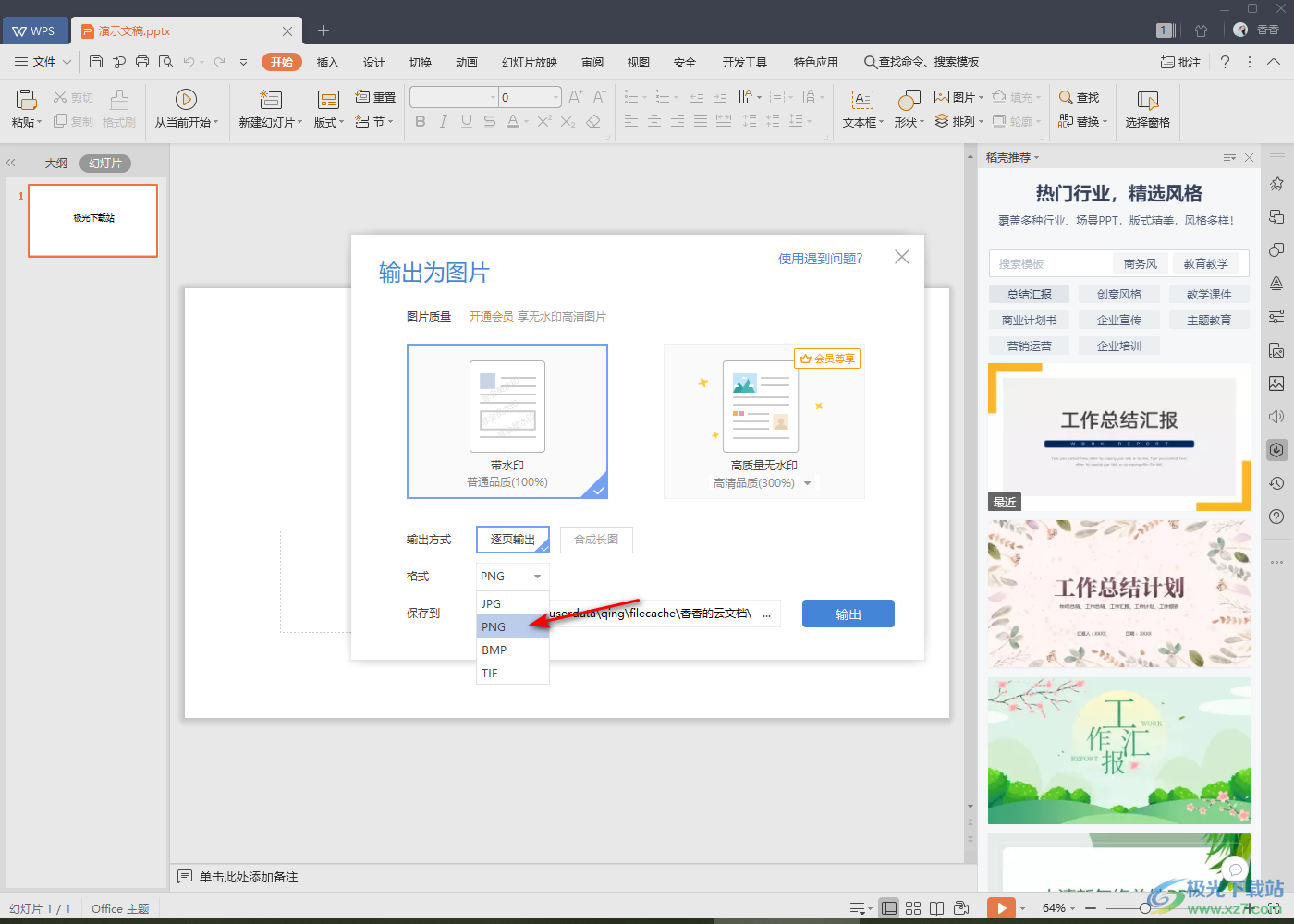Click the Bold formatting icon

421,121
